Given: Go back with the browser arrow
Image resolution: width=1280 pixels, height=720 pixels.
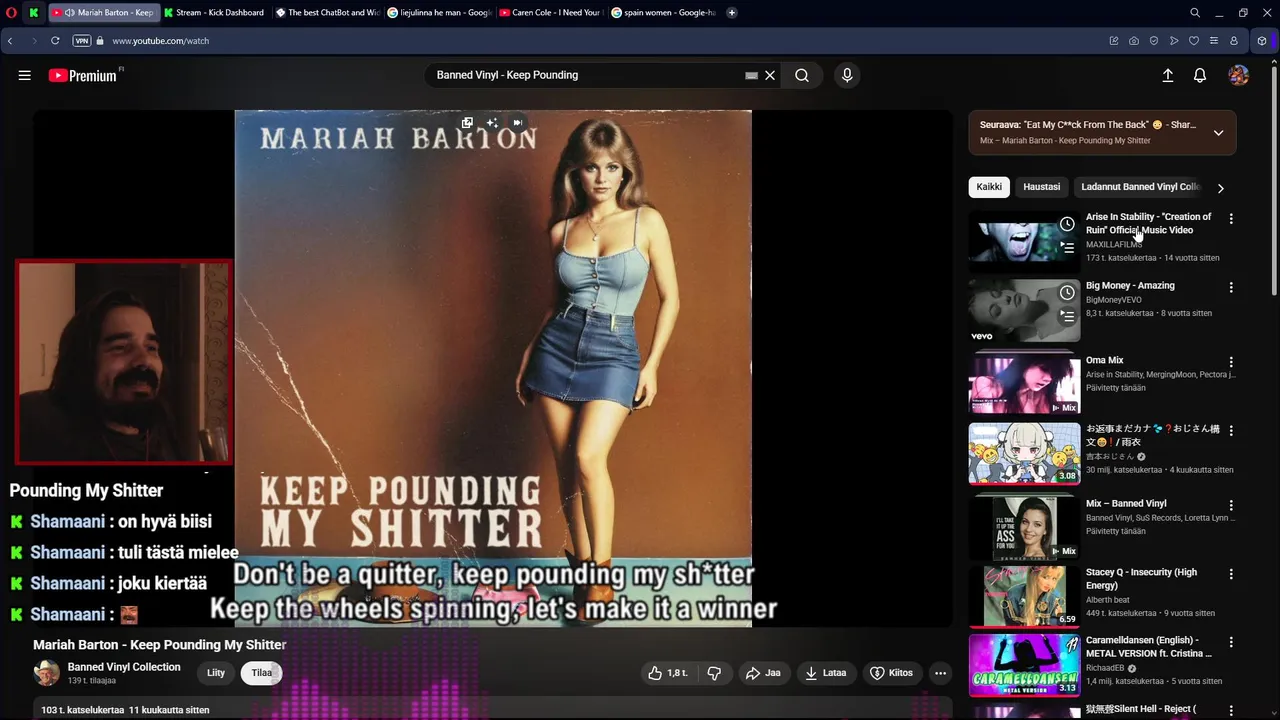Looking at the screenshot, I should pos(10,41).
